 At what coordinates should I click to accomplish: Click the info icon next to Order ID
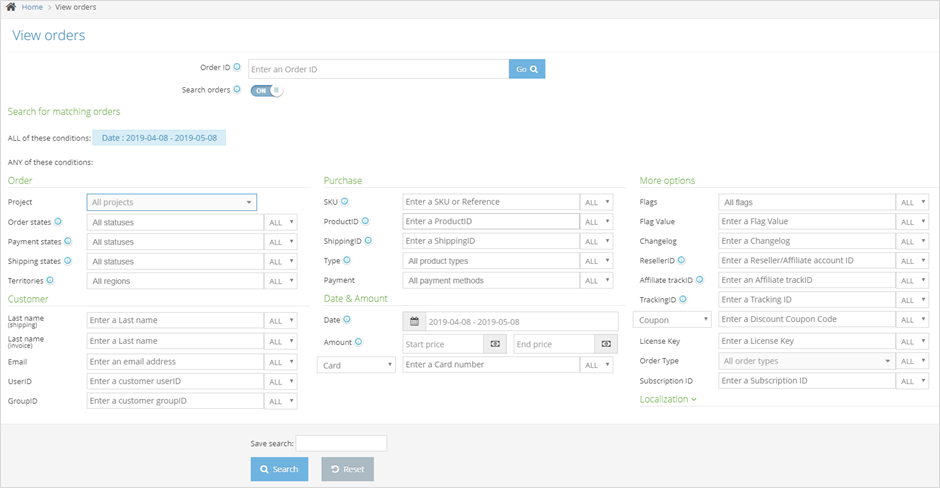pos(237,68)
